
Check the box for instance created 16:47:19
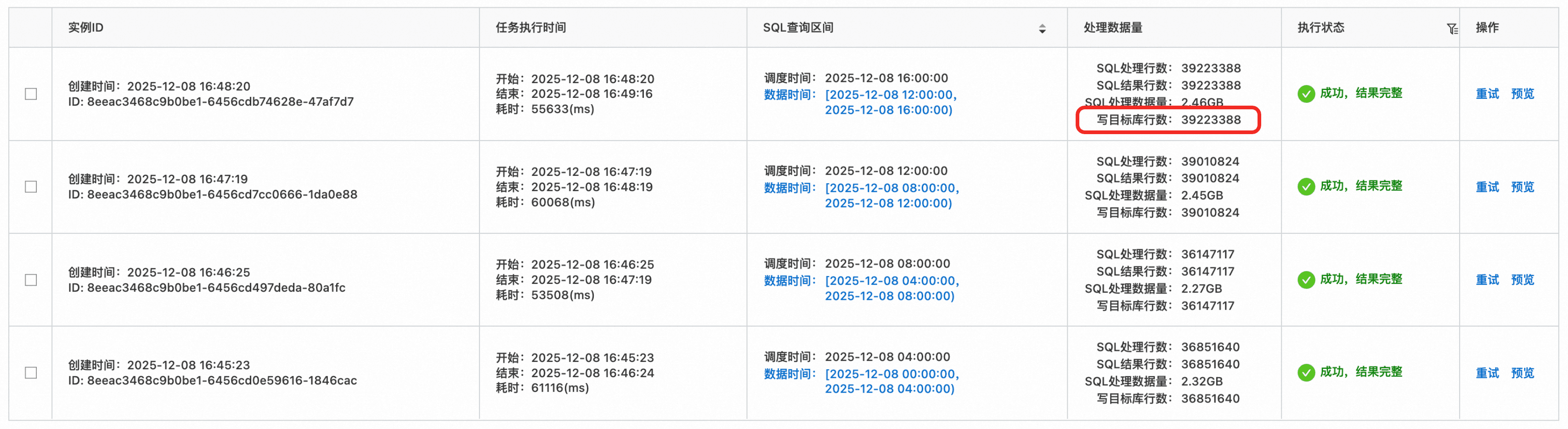pos(31,187)
